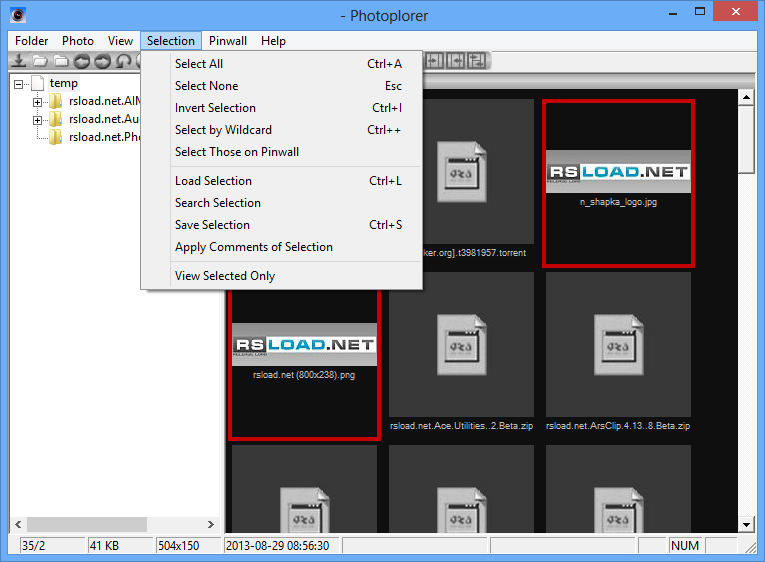Click the temp root document icon
Screen dimensions: 765x562
click(38, 83)
